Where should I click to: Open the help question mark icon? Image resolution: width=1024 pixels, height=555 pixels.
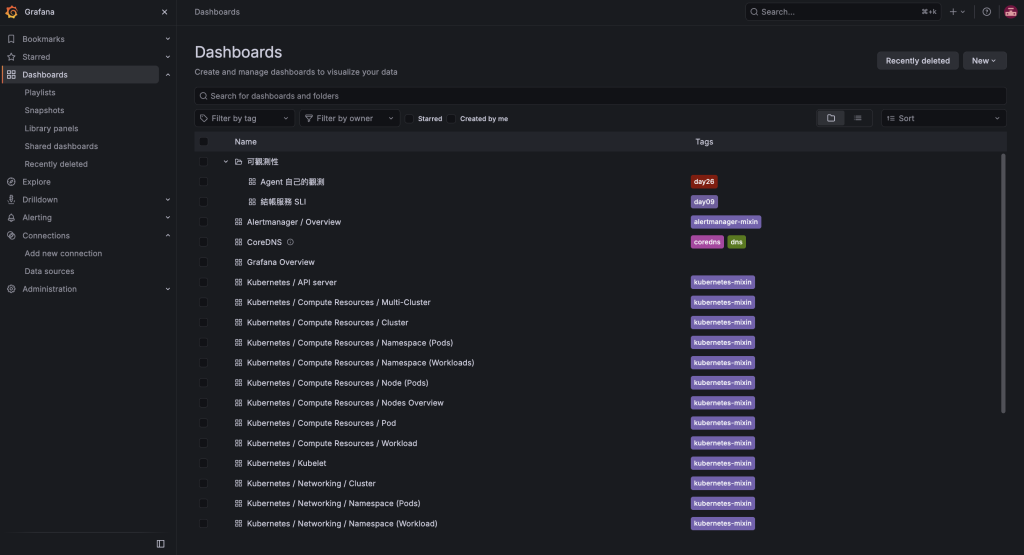point(987,12)
